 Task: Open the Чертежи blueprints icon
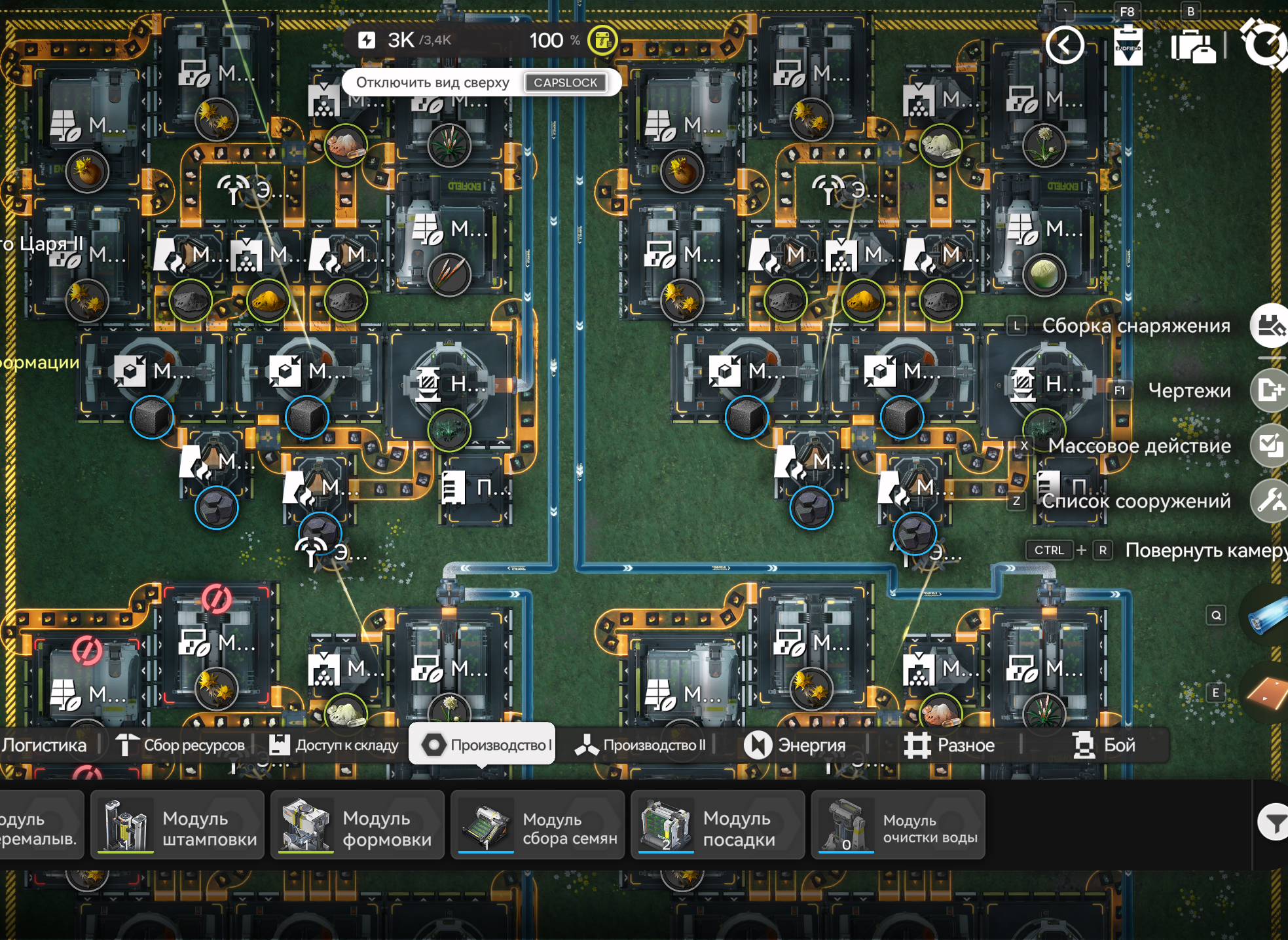(x=1270, y=390)
